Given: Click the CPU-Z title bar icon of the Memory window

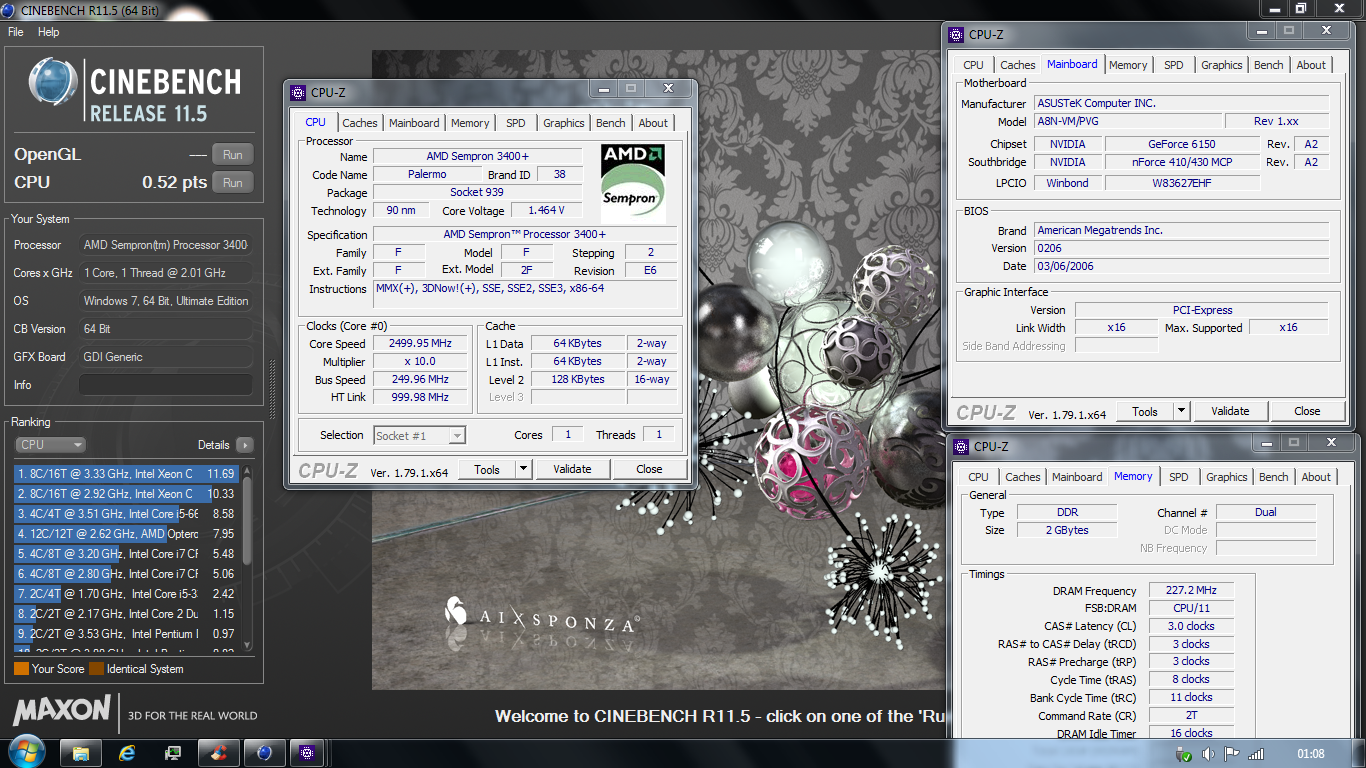Looking at the screenshot, I should pyautogui.click(x=961, y=446).
